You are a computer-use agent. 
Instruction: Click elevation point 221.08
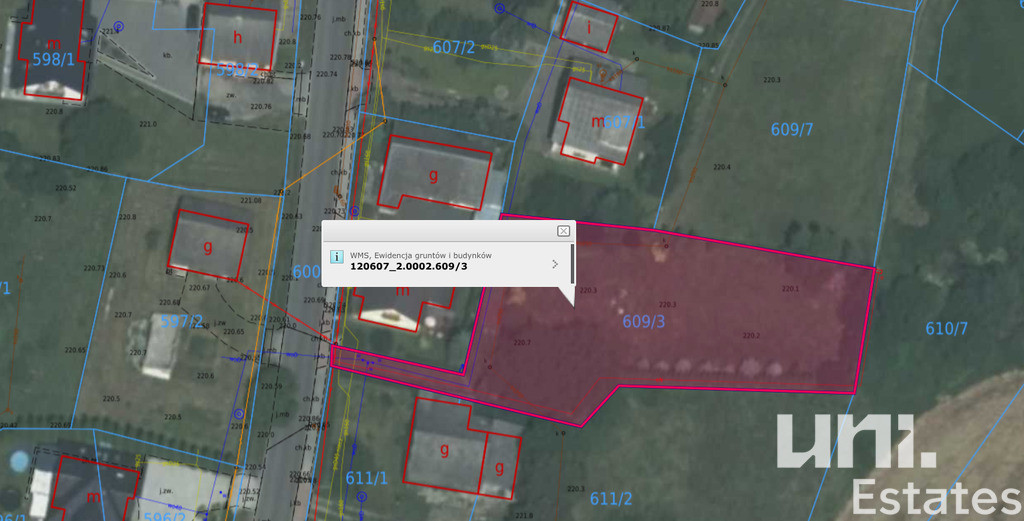tap(251, 200)
